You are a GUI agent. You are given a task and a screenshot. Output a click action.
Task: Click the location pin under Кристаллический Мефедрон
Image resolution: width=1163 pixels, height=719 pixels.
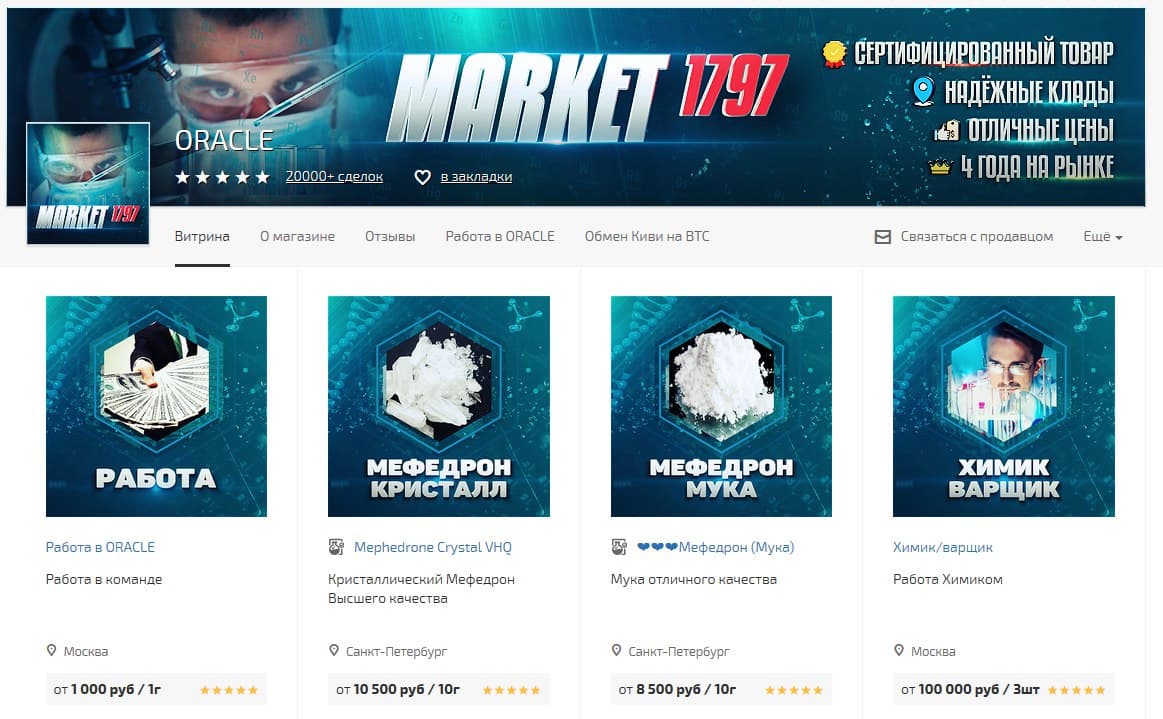334,651
